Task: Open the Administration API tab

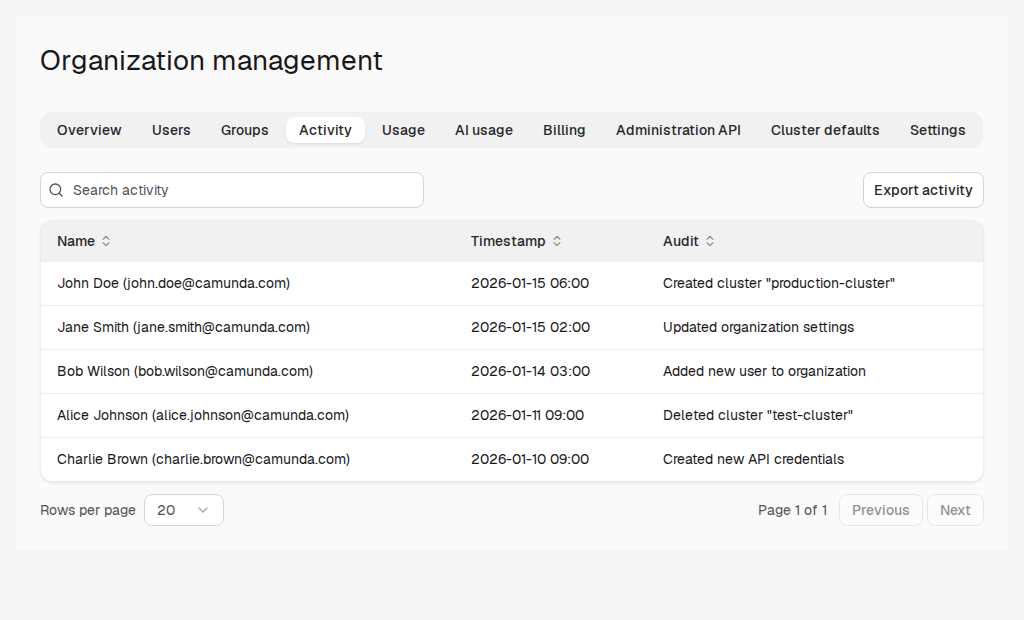Action: pyautogui.click(x=678, y=130)
